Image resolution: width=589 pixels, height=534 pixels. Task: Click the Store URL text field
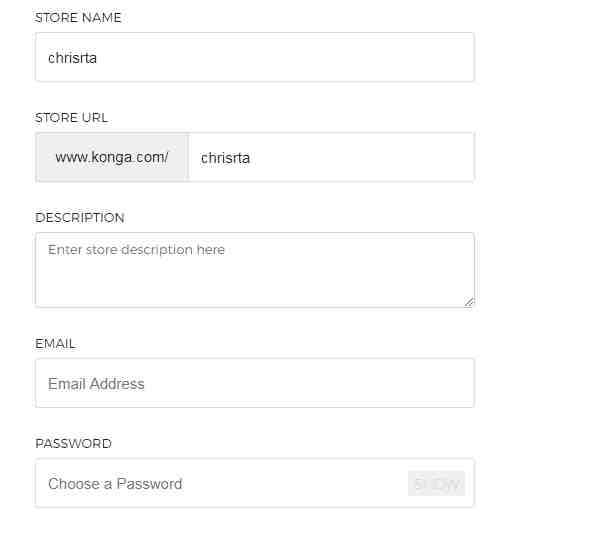point(332,157)
